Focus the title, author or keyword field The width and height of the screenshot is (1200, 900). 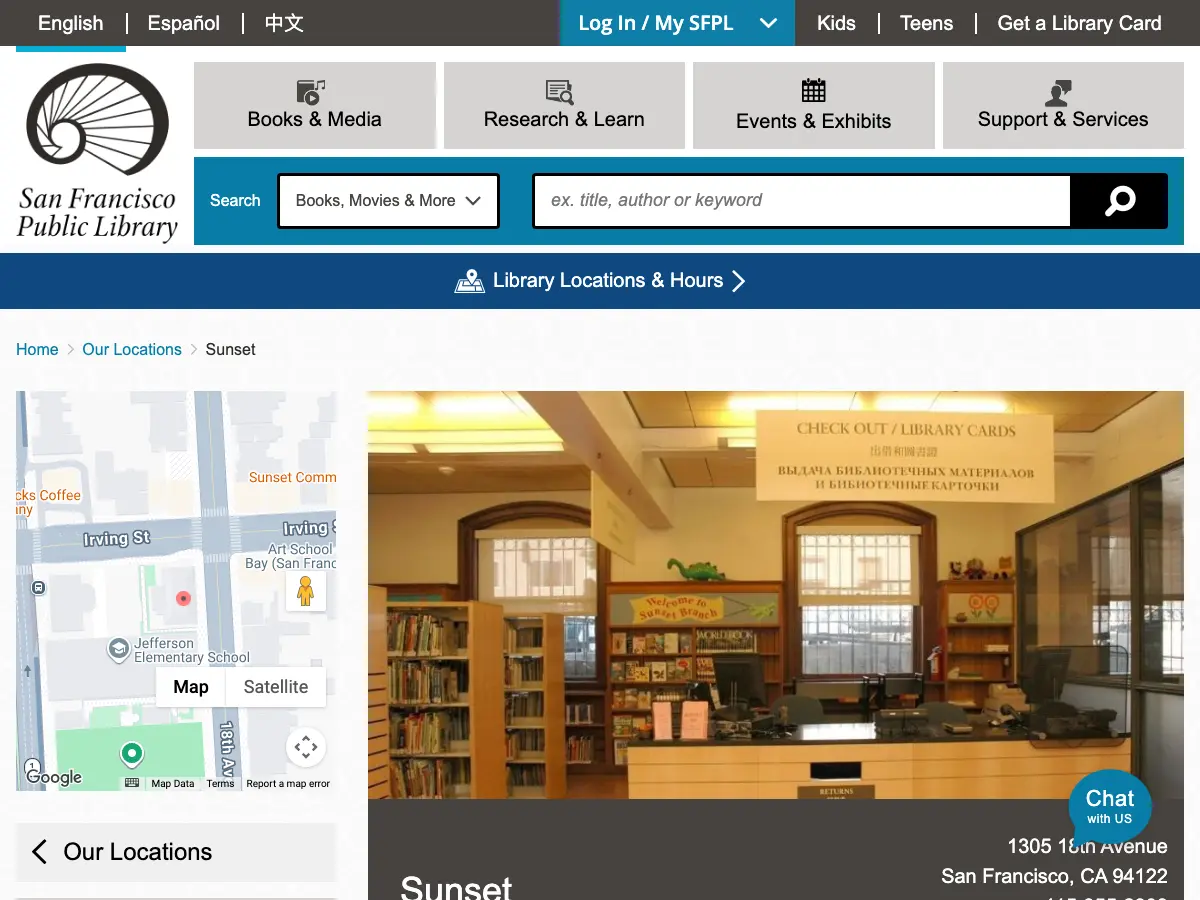tap(802, 201)
